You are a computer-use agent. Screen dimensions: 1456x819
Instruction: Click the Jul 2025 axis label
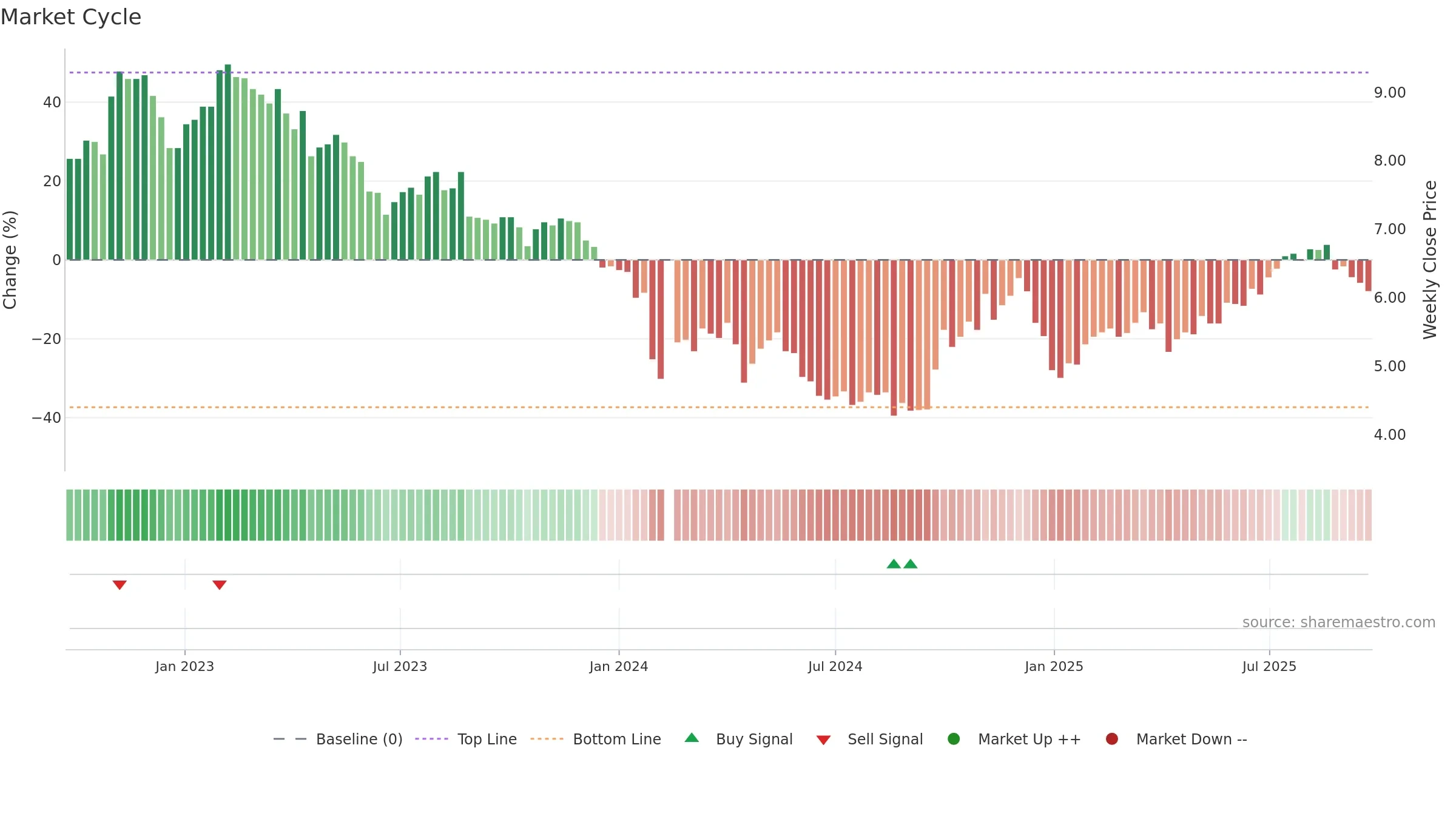[x=1269, y=667]
